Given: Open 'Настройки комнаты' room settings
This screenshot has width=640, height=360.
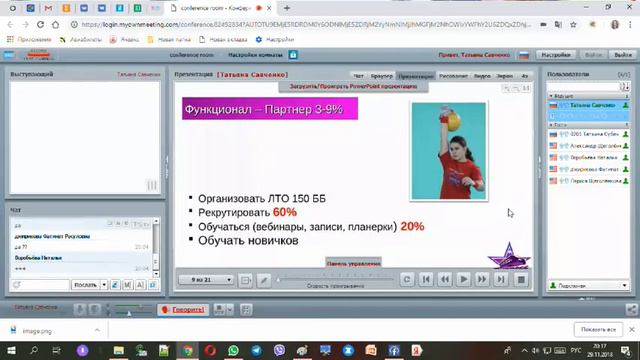Looking at the screenshot, I should click(255, 55).
